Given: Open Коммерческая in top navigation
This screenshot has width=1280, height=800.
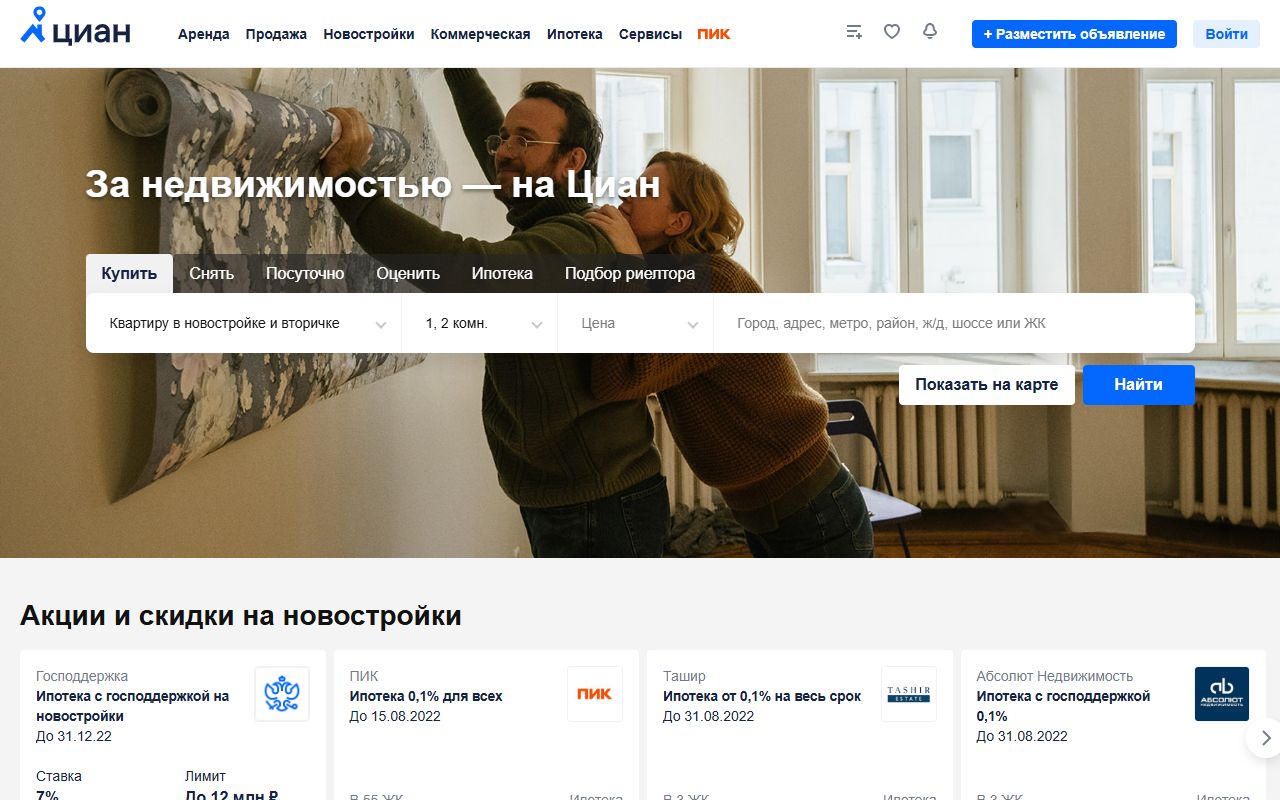Looking at the screenshot, I should (481, 34).
